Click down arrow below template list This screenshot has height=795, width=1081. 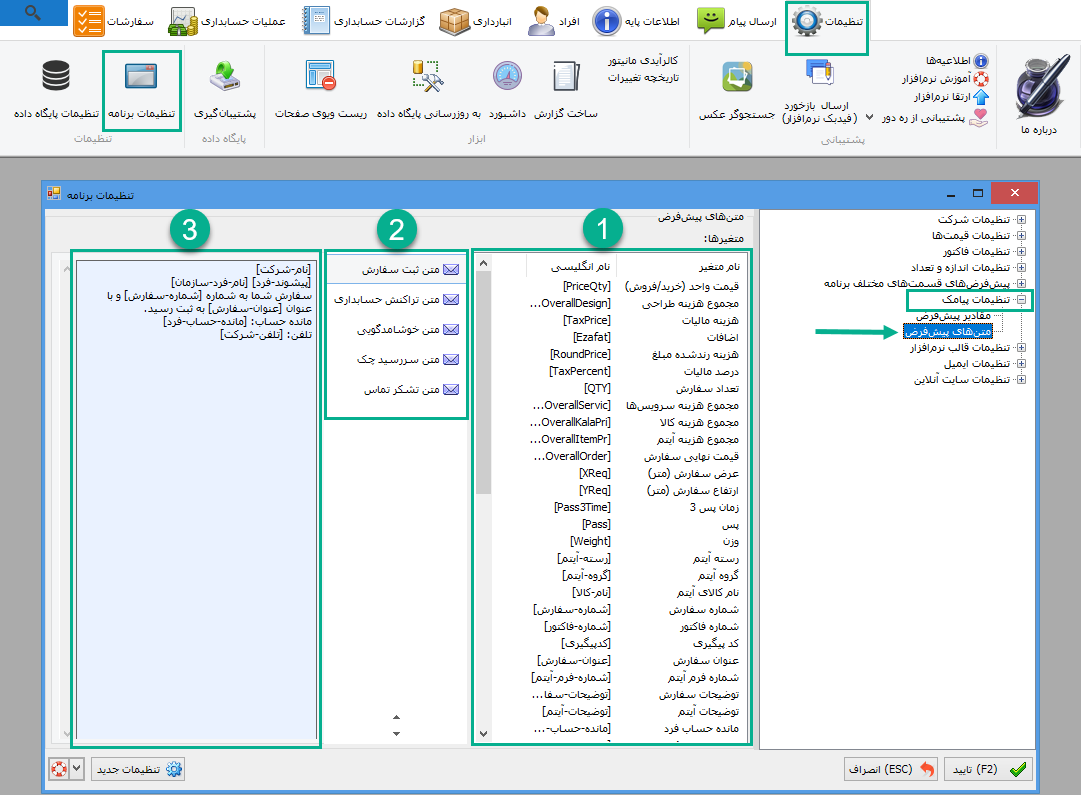[x=396, y=734]
